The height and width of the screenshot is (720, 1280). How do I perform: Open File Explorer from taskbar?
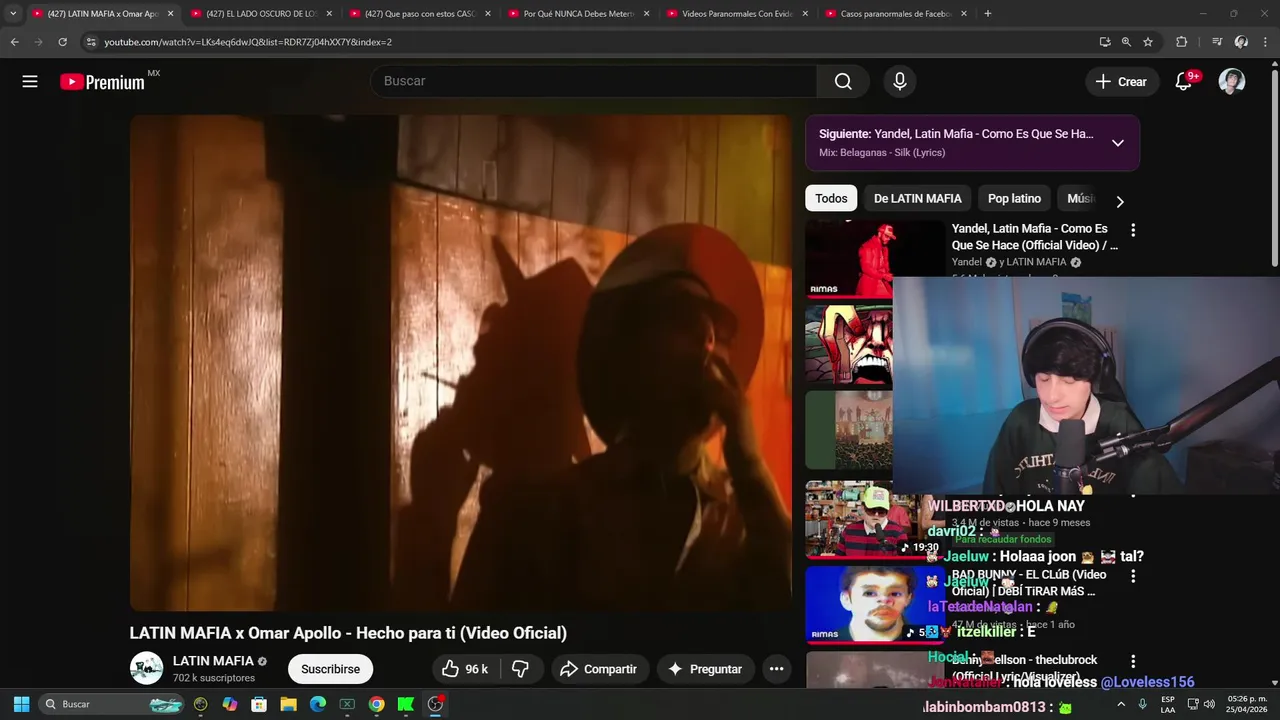pyautogui.click(x=288, y=704)
